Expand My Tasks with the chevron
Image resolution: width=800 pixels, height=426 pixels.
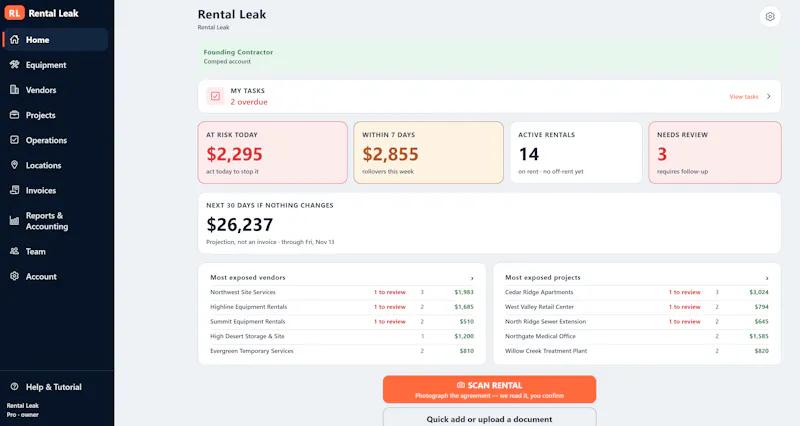click(768, 96)
